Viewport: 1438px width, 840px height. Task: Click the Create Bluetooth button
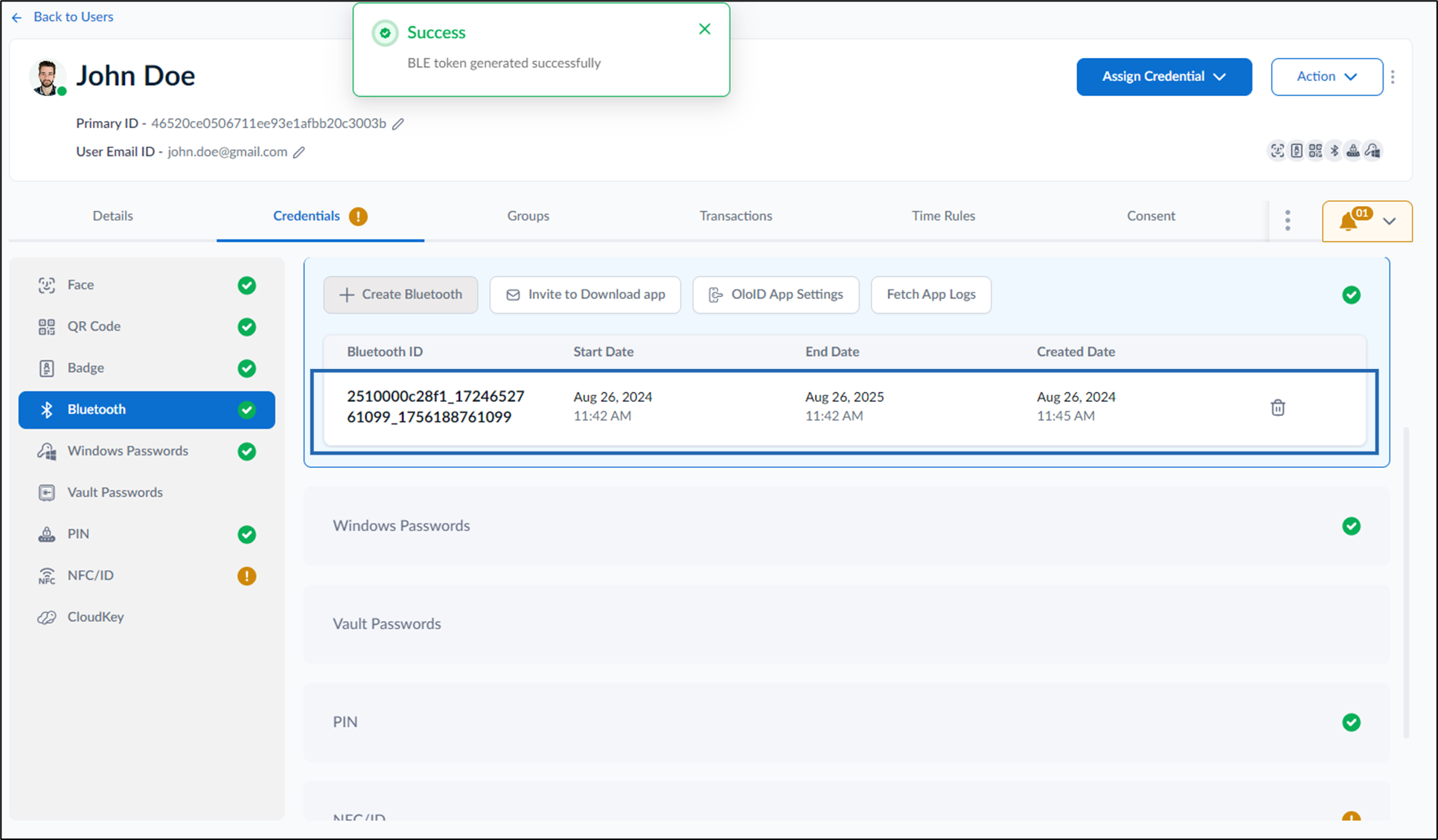click(x=400, y=295)
